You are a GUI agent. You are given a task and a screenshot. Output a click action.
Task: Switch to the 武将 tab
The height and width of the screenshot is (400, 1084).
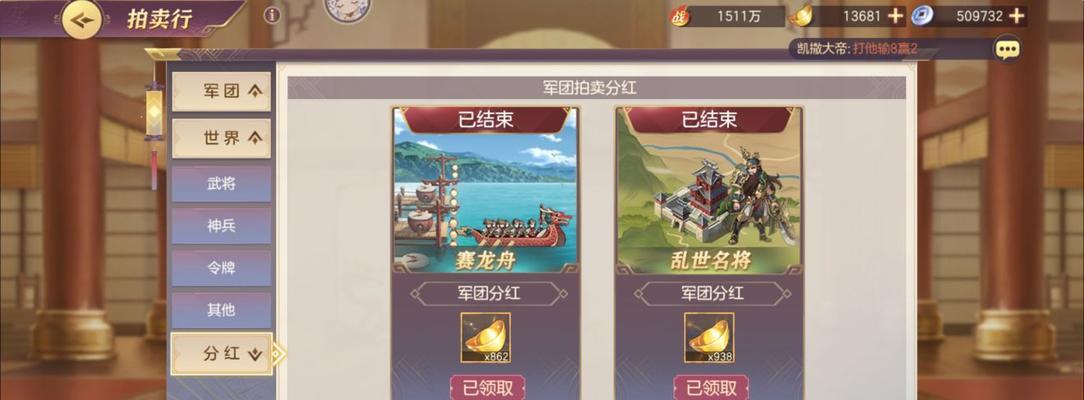[x=221, y=184]
